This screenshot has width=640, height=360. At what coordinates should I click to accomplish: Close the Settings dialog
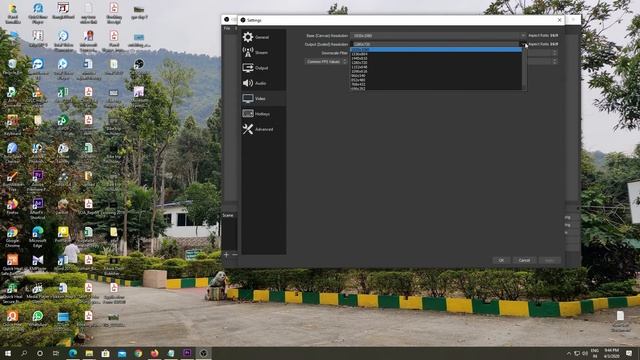click(x=559, y=20)
